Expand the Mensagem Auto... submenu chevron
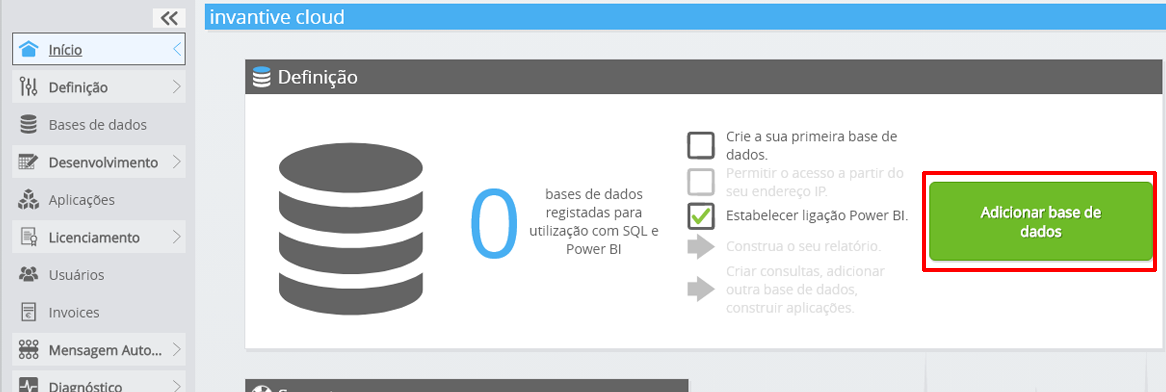1166x392 pixels. pyautogui.click(x=176, y=349)
